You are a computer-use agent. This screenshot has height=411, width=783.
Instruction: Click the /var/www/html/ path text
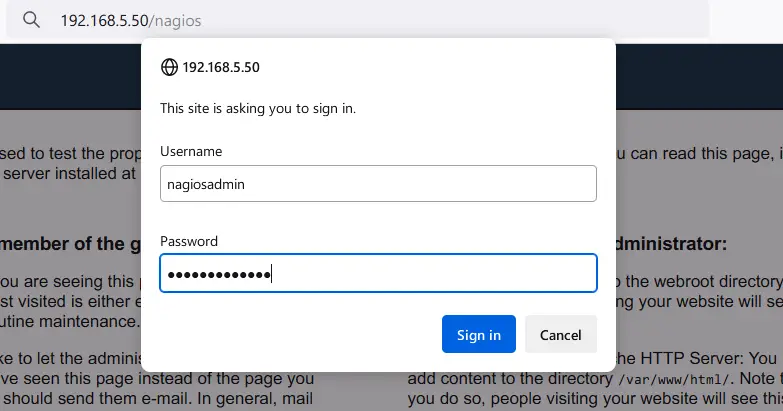[x=674, y=380]
